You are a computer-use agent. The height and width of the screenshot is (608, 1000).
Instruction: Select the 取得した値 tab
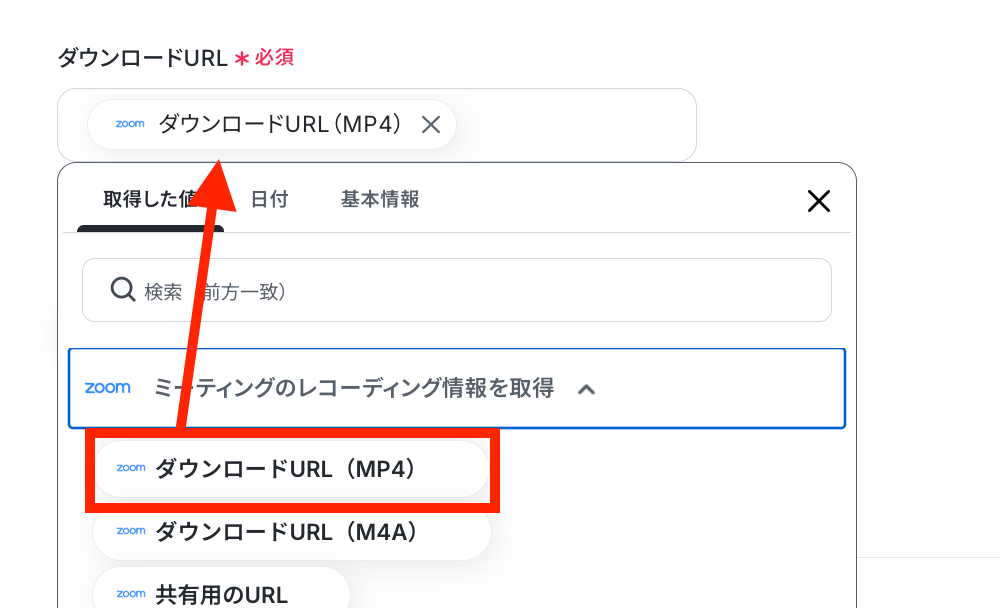pyautogui.click(x=151, y=200)
